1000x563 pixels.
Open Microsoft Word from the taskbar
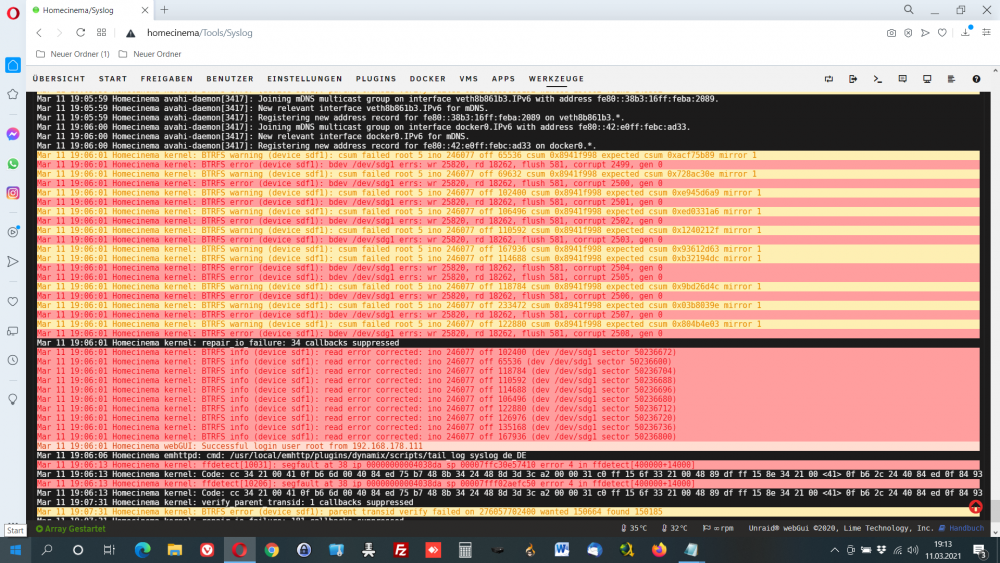(x=562, y=550)
